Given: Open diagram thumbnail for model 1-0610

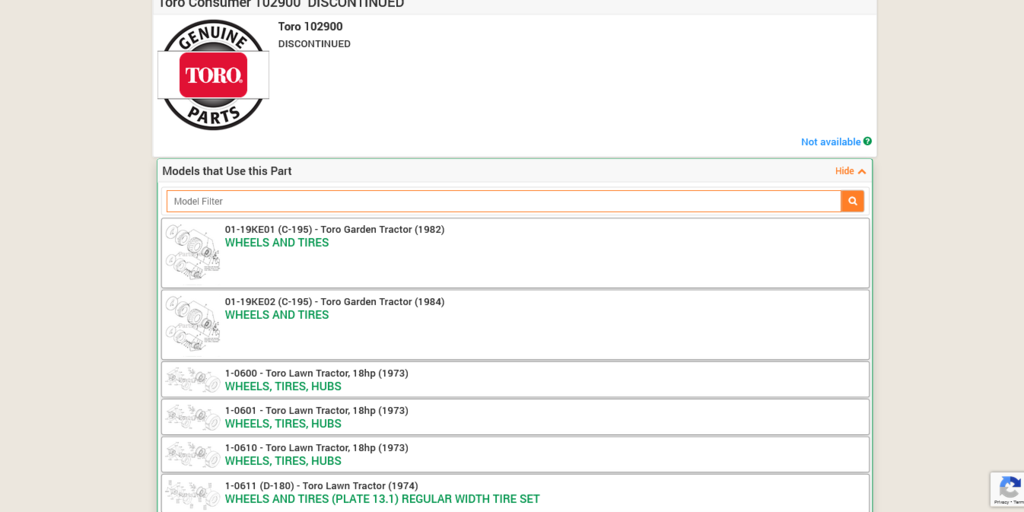Looking at the screenshot, I should (x=192, y=454).
